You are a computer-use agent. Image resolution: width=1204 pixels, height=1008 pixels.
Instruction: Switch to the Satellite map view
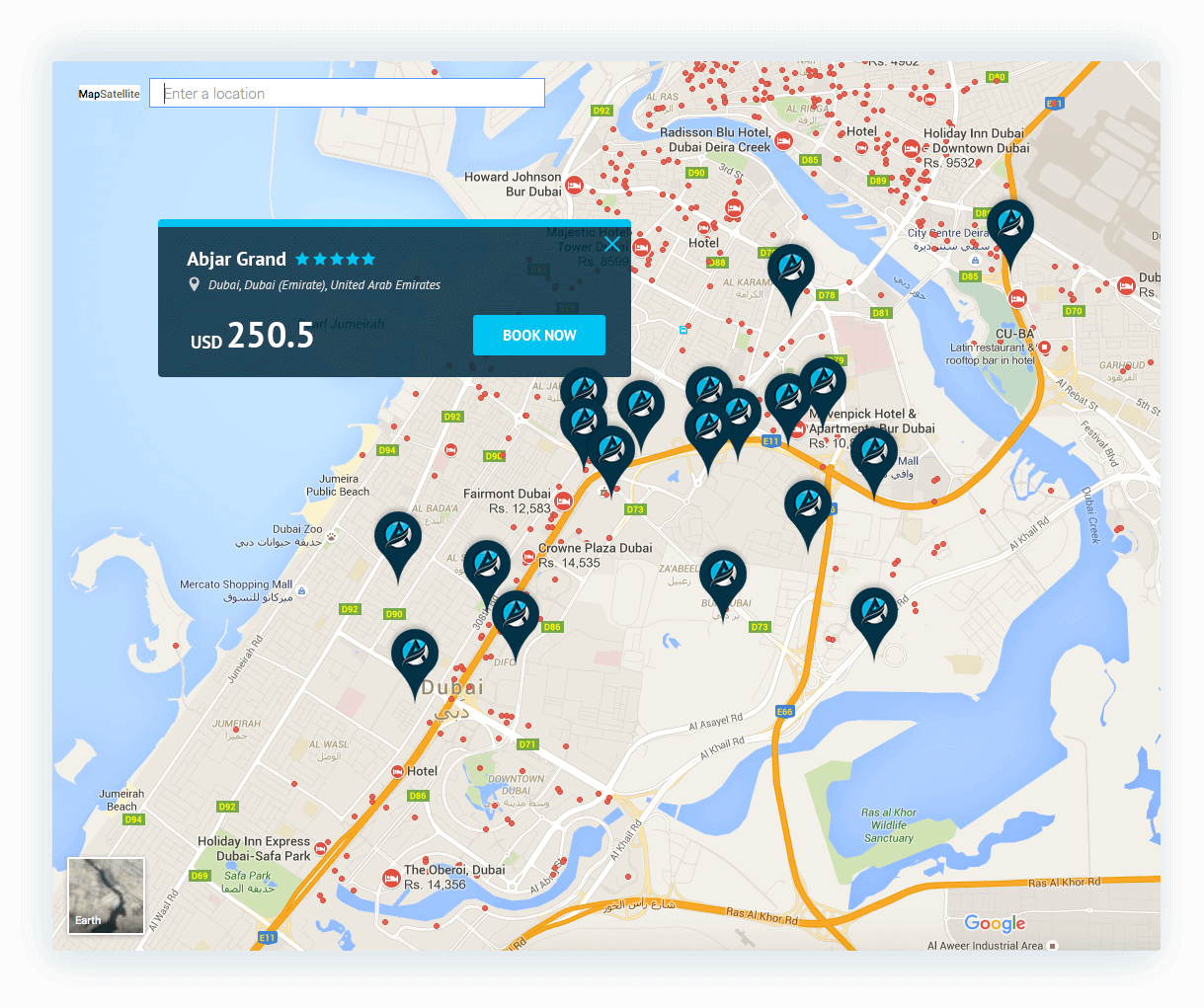click(120, 94)
